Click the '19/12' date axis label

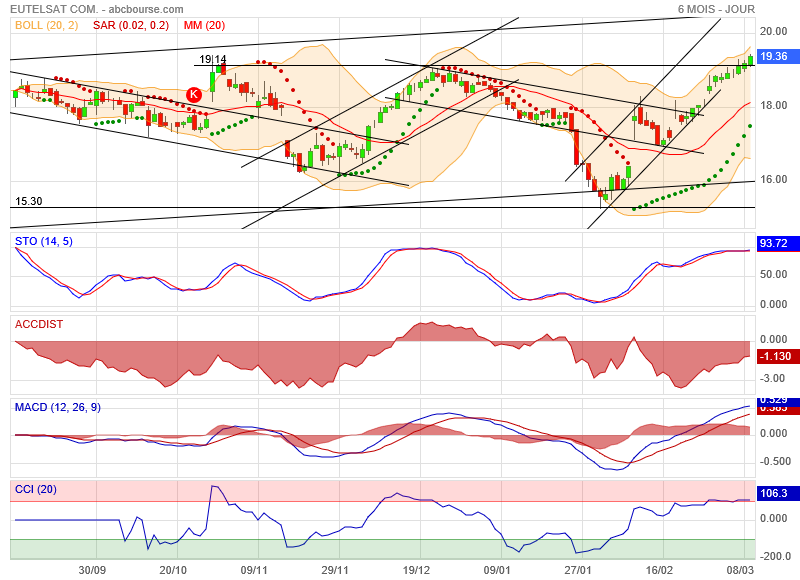[x=416, y=570]
